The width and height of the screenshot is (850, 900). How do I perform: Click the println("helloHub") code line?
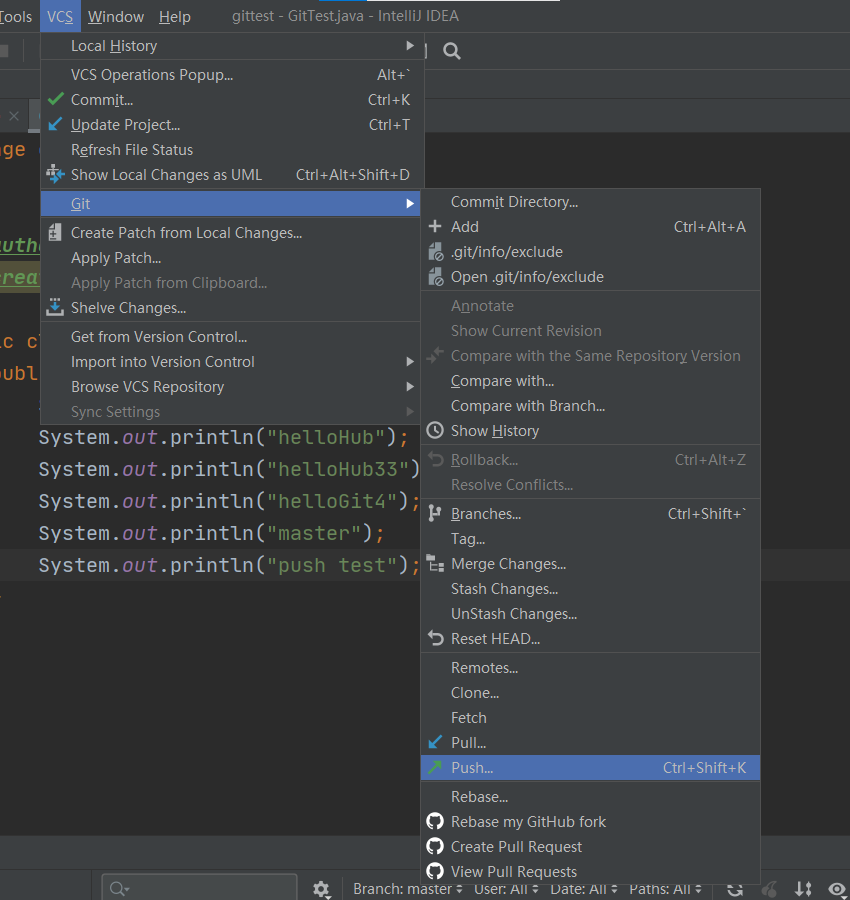pos(223,437)
